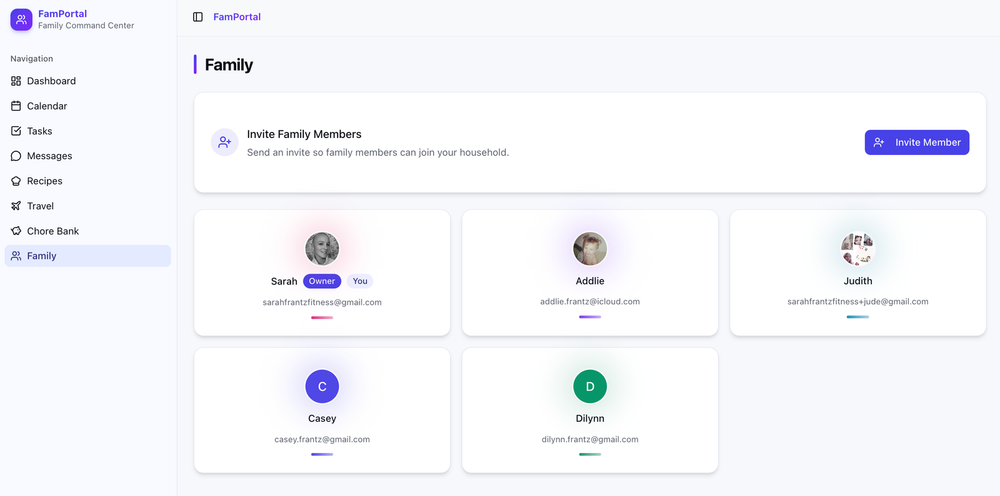Open Dashboard from the sidebar

point(51,81)
